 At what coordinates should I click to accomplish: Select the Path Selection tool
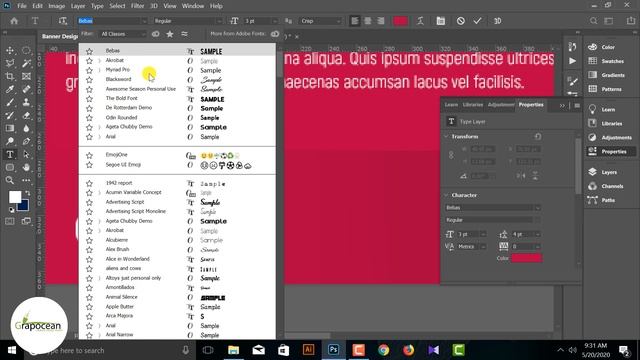[x=26, y=154]
